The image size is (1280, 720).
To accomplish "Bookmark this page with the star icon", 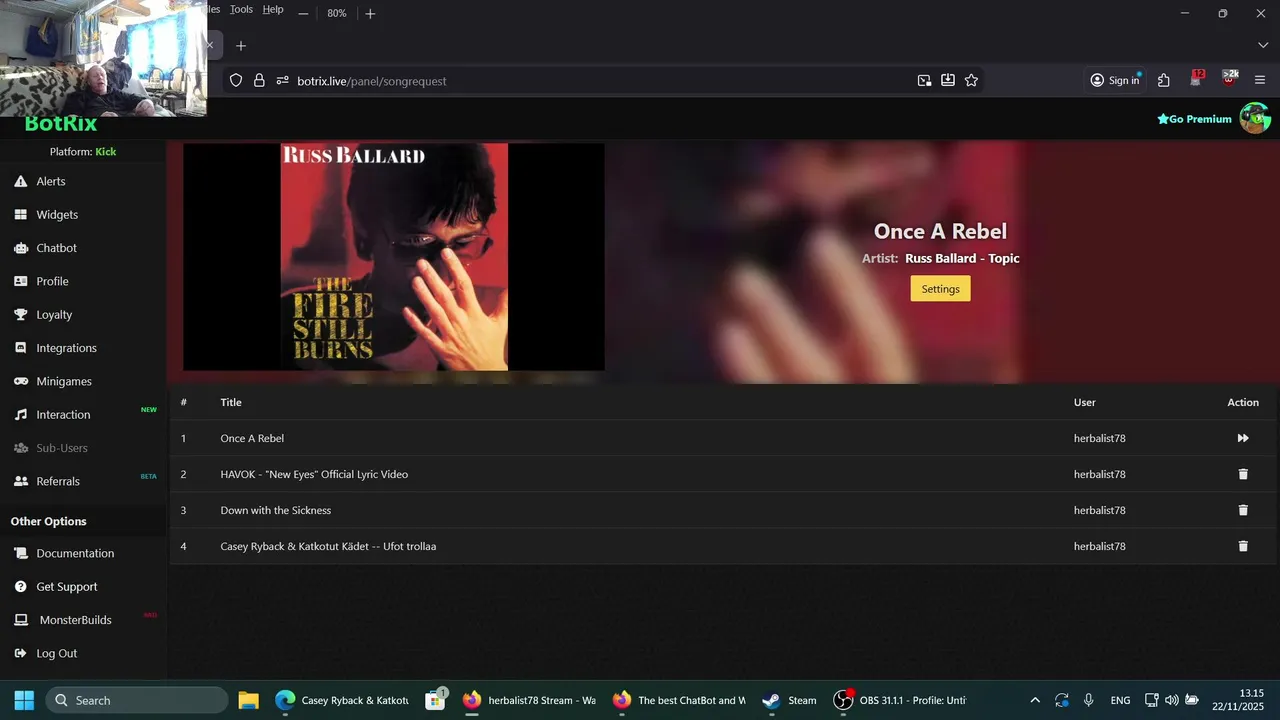I will coord(971,81).
